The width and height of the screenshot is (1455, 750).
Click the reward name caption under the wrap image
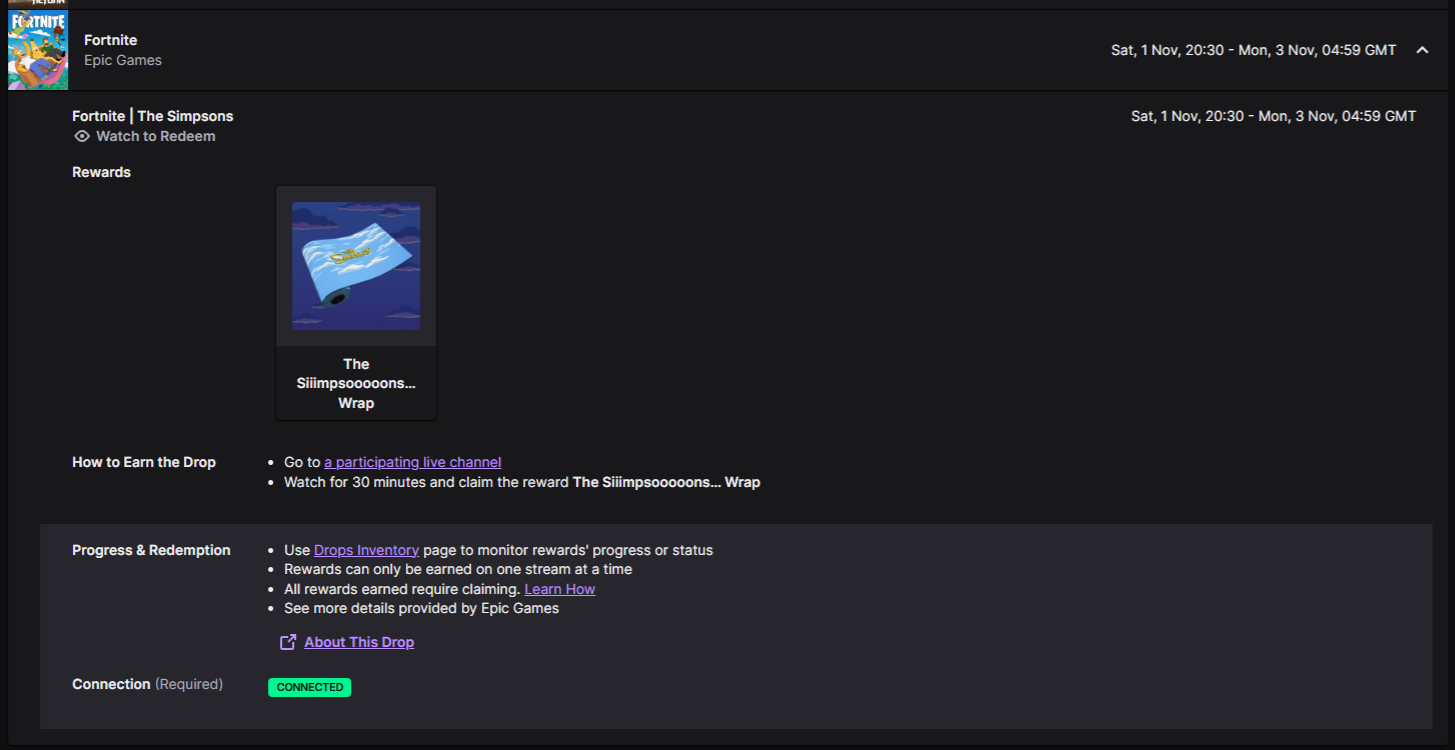pos(356,384)
